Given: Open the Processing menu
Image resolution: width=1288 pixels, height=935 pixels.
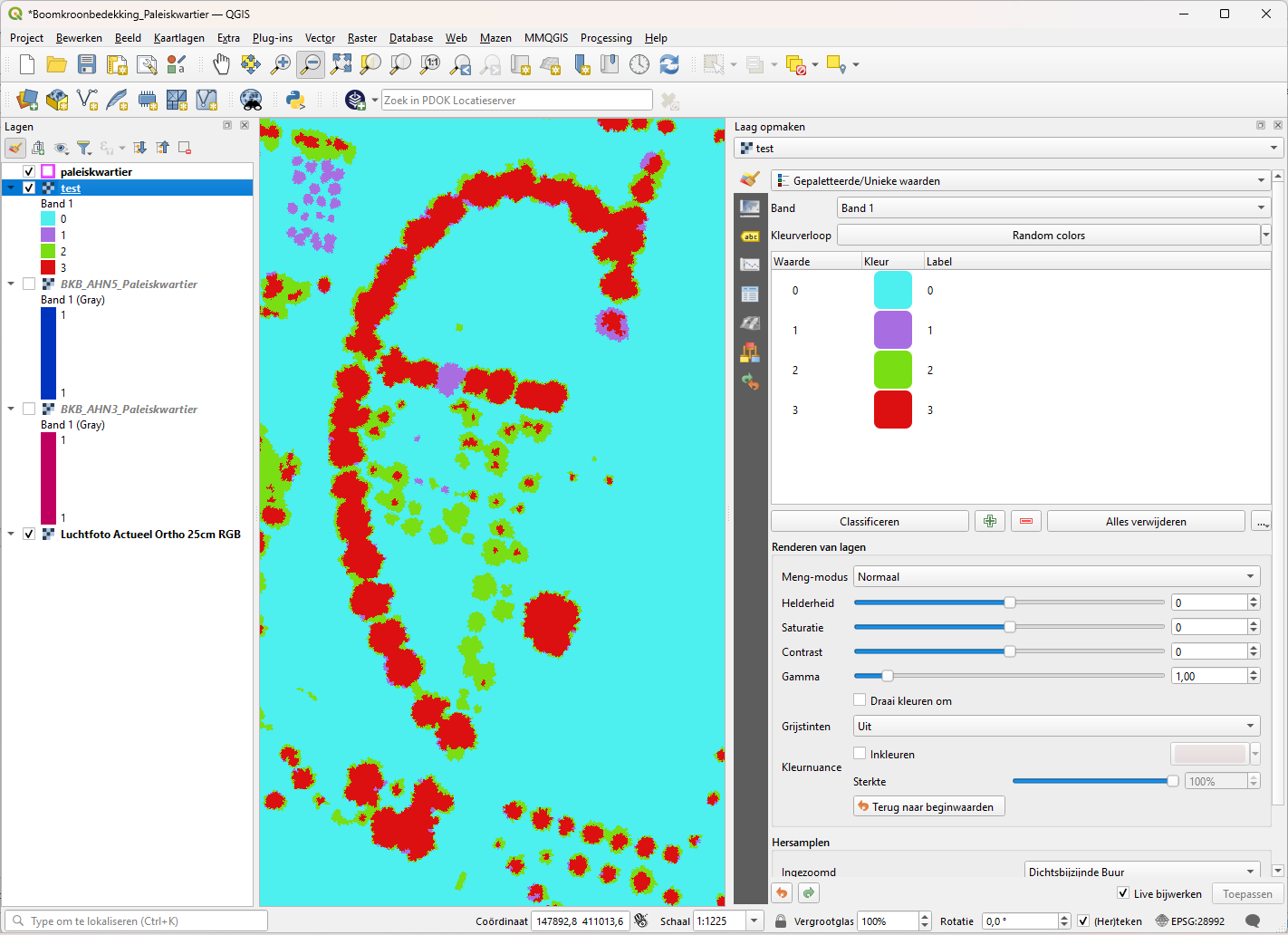Looking at the screenshot, I should [x=606, y=38].
